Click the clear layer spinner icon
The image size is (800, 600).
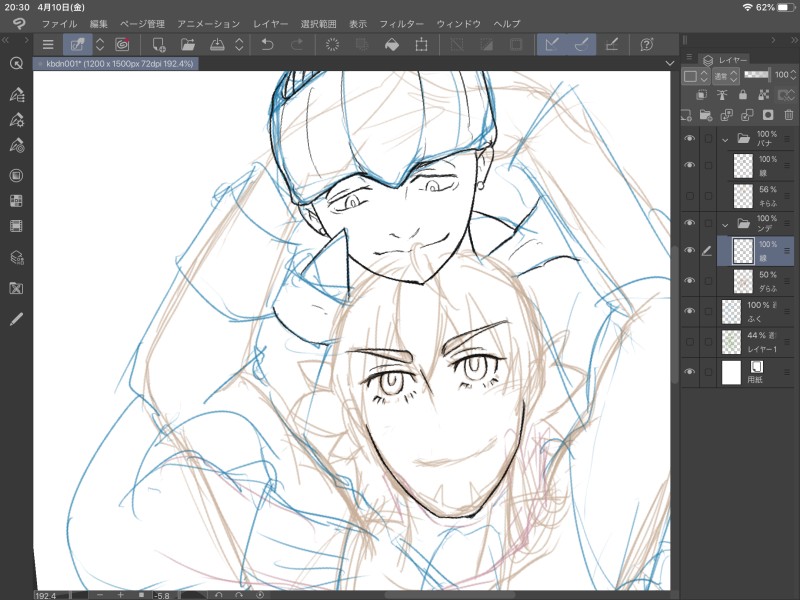click(x=332, y=45)
